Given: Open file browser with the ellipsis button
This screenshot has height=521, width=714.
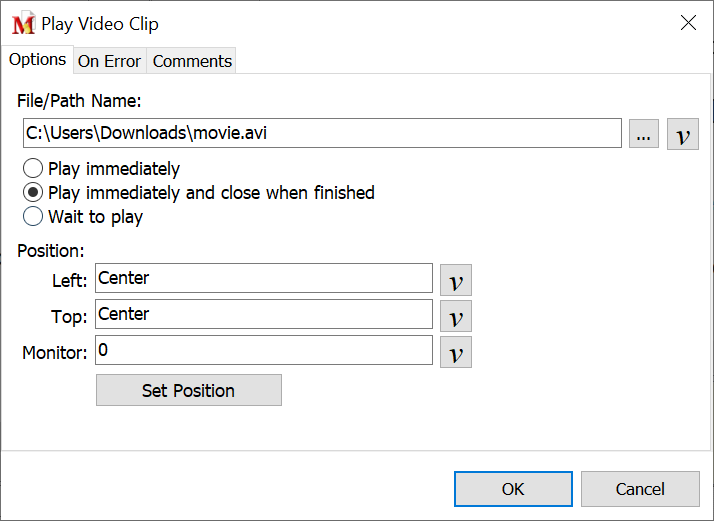Looking at the screenshot, I should (644, 134).
